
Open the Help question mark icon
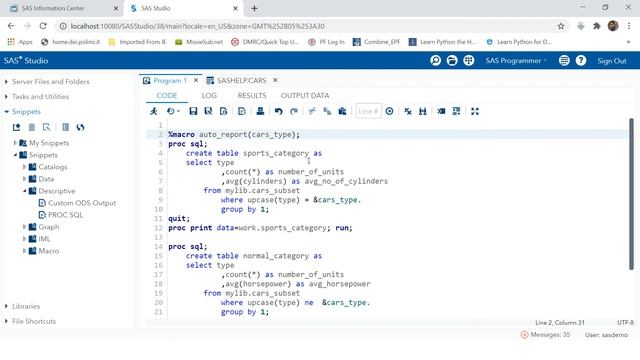tap(581, 60)
